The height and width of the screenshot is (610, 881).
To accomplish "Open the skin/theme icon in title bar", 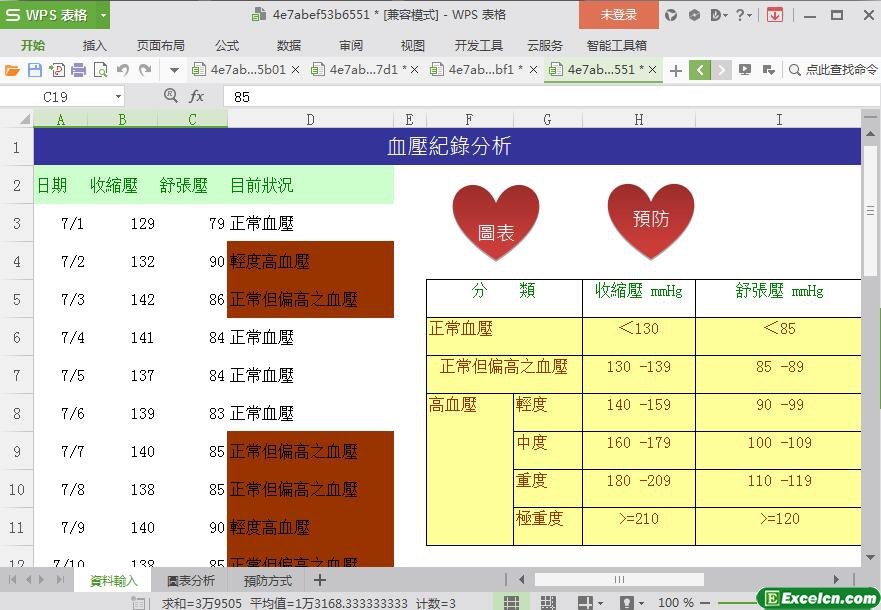I will [x=671, y=15].
